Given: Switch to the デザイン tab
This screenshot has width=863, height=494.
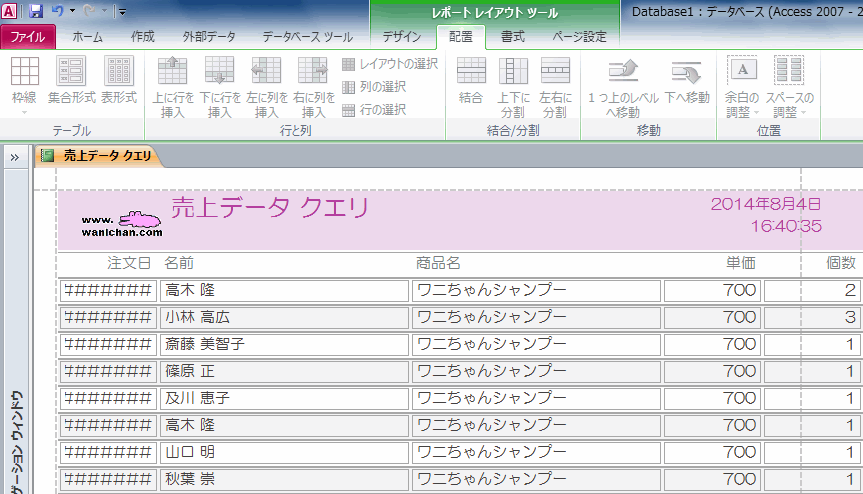Looking at the screenshot, I should (402, 37).
